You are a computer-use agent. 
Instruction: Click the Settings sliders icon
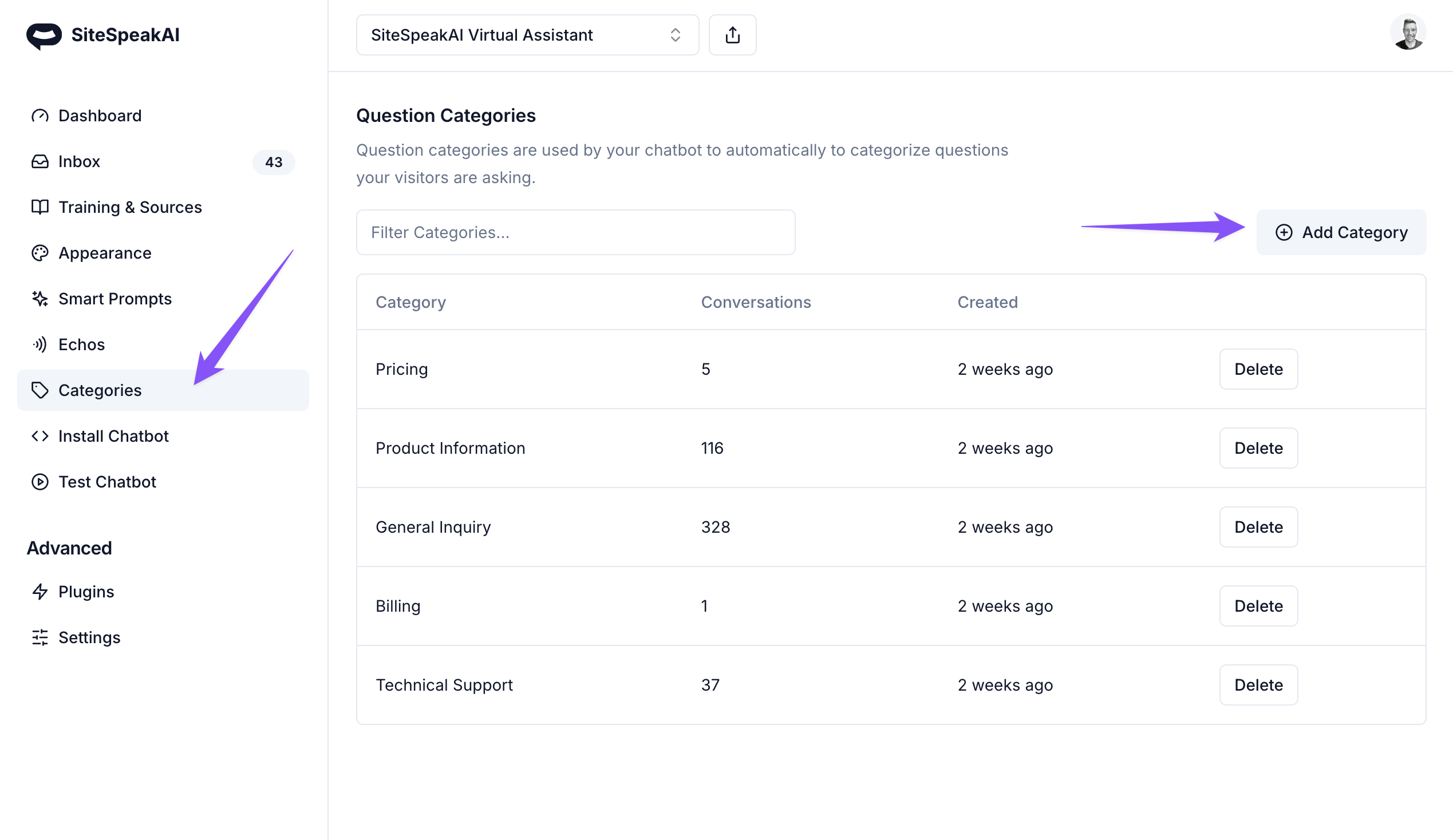click(x=40, y=637)
